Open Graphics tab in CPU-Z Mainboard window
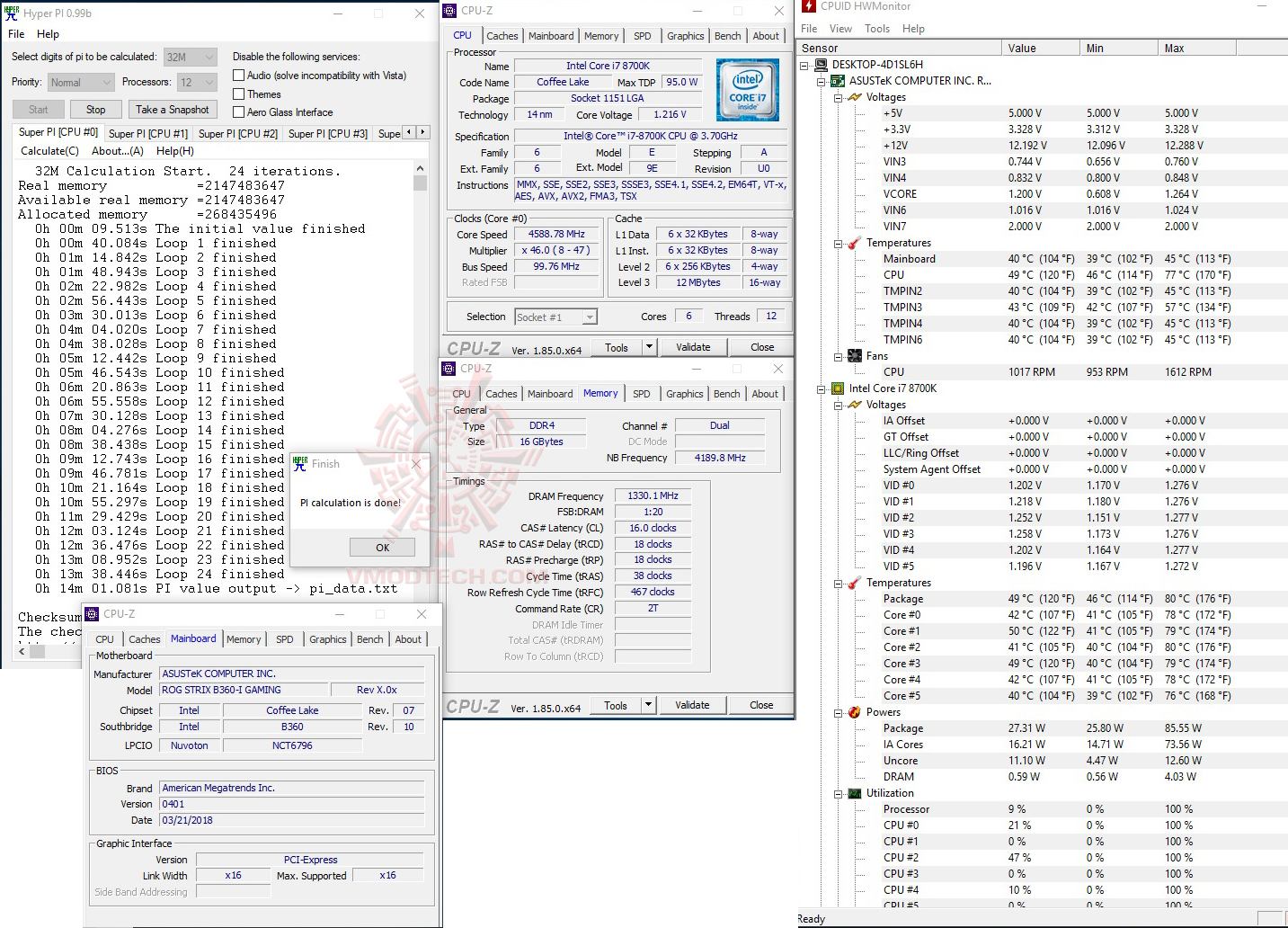This screenshot has width=1288, height=928. tap(327, 639)
